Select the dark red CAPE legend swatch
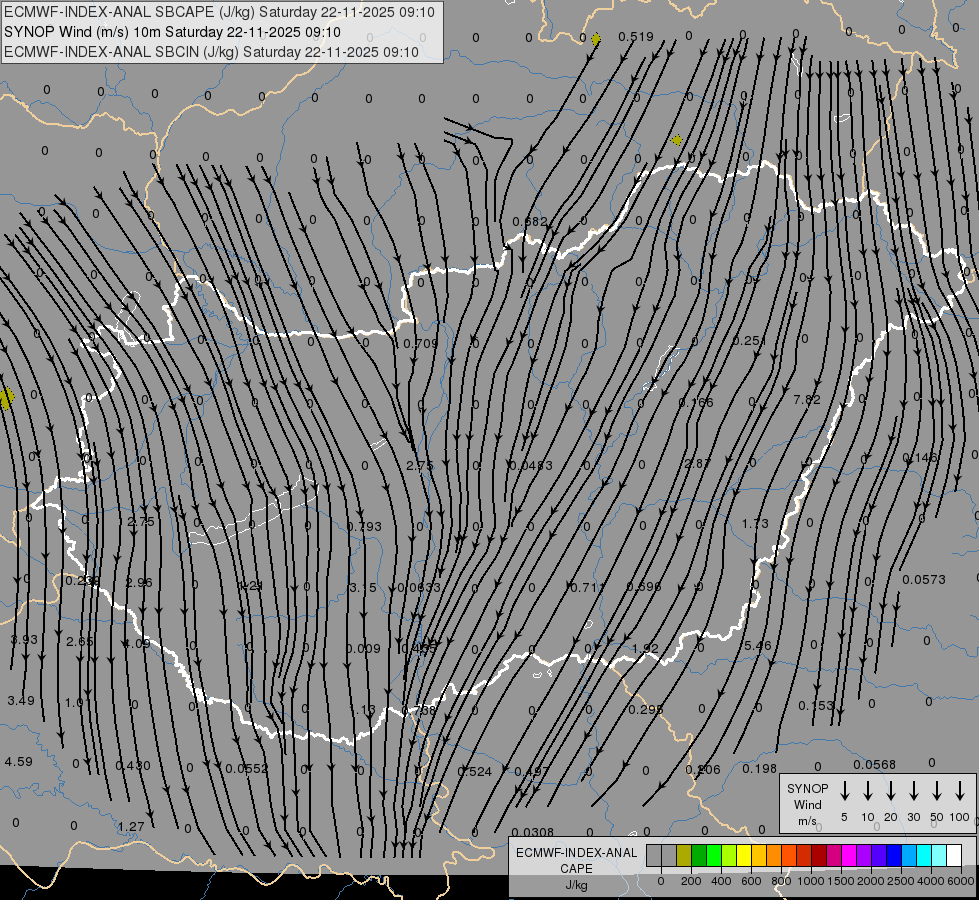 [819, 856]
